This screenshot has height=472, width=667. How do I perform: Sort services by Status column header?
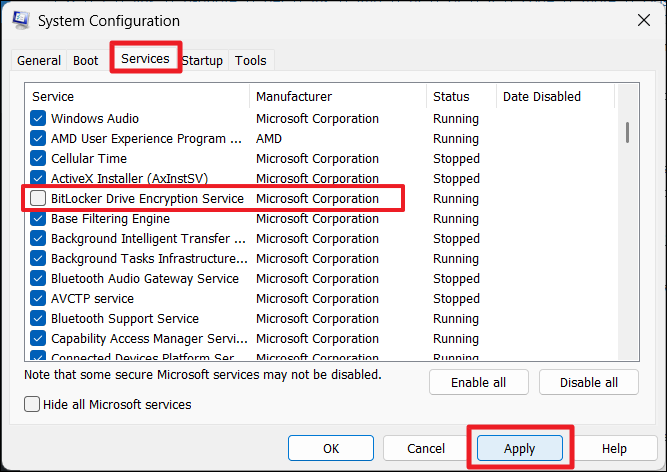460,97
